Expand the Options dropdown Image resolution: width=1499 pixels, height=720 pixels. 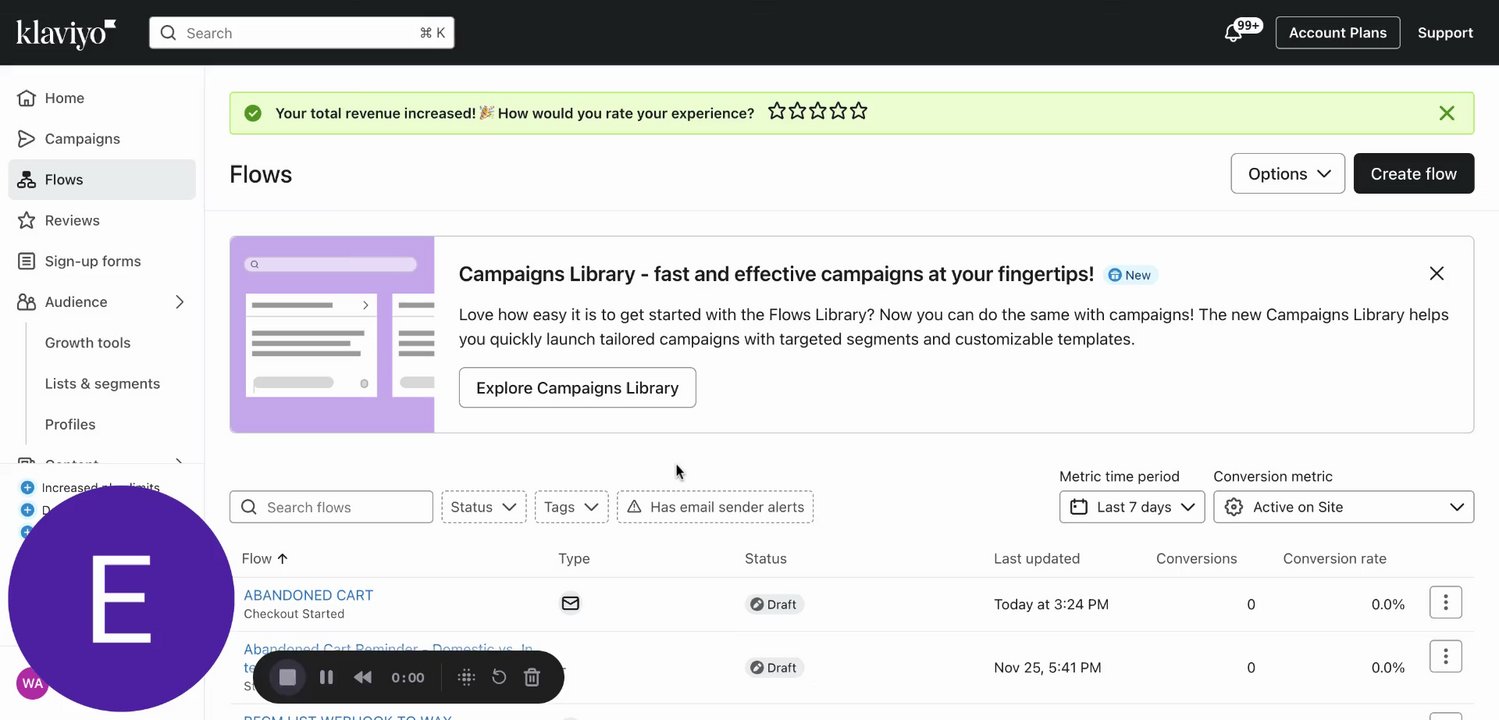click(x=1287, y=174)
